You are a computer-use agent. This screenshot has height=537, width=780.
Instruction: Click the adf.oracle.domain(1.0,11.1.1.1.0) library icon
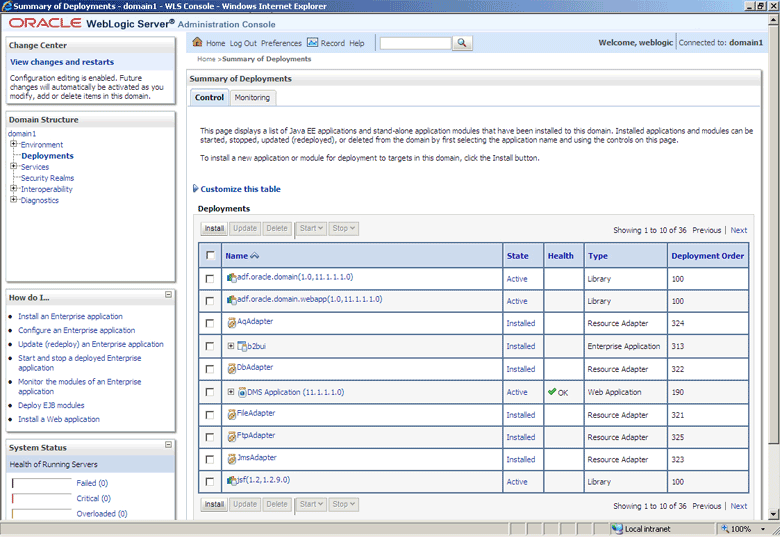pyautogui.click(x=232, y=277)
